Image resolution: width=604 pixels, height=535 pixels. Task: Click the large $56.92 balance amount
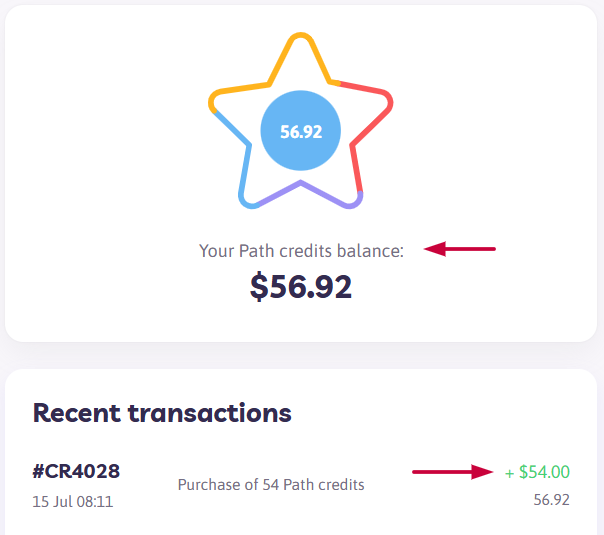click(x=301, y=286)
